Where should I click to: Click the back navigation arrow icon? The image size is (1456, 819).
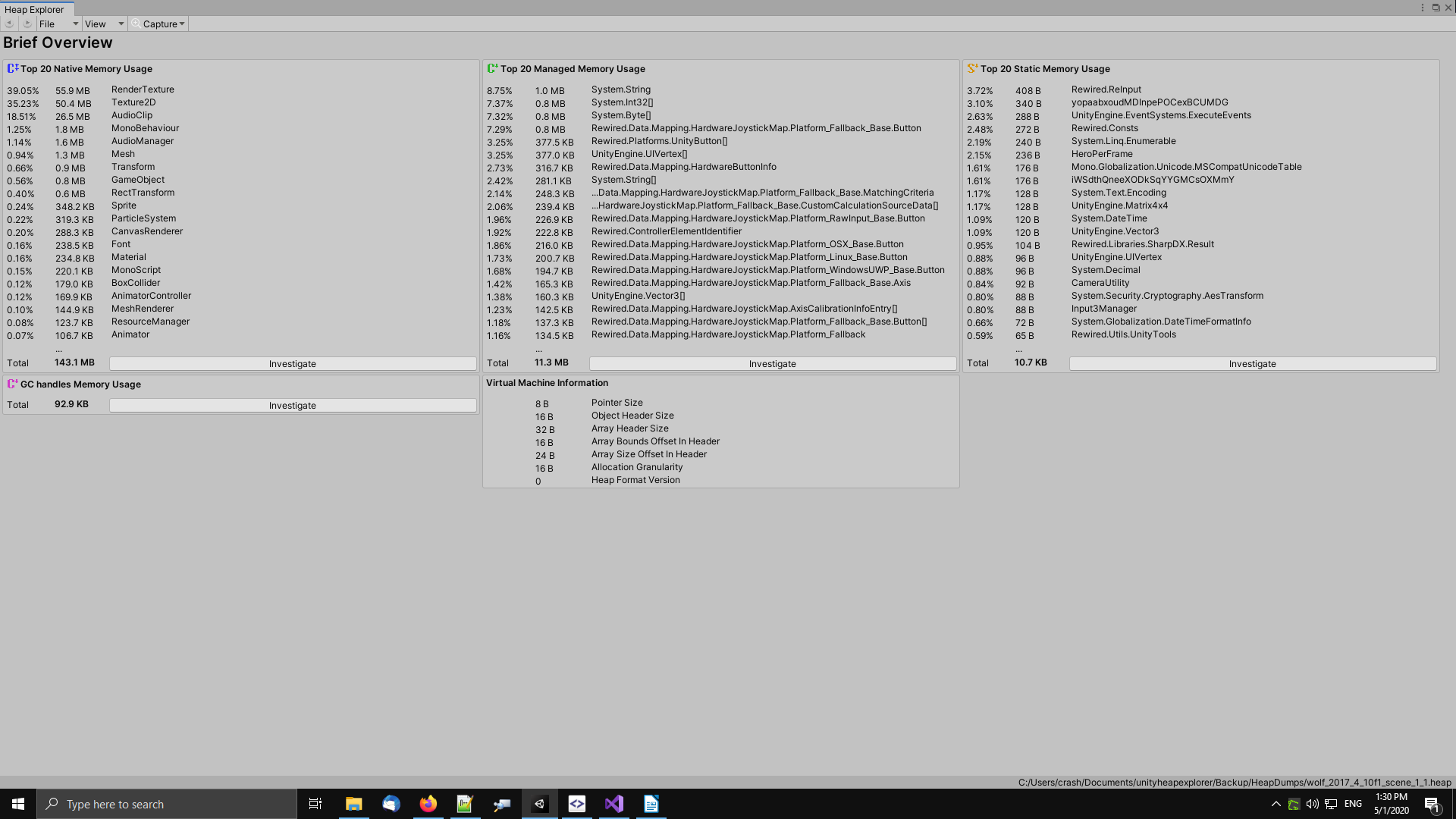(x=9, y=24)
